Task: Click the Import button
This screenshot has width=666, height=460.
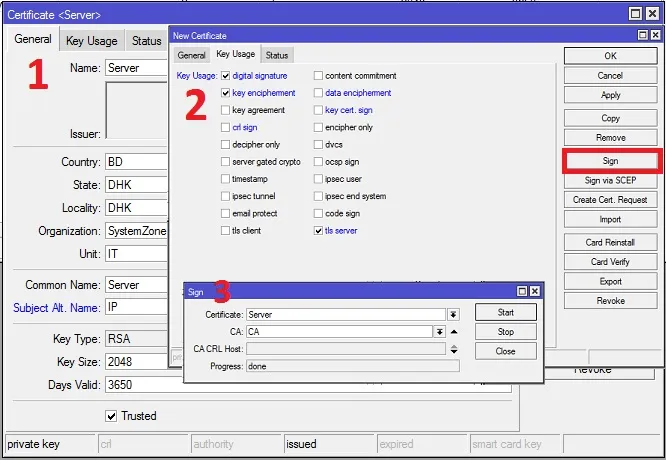Action: pos(610,219)
